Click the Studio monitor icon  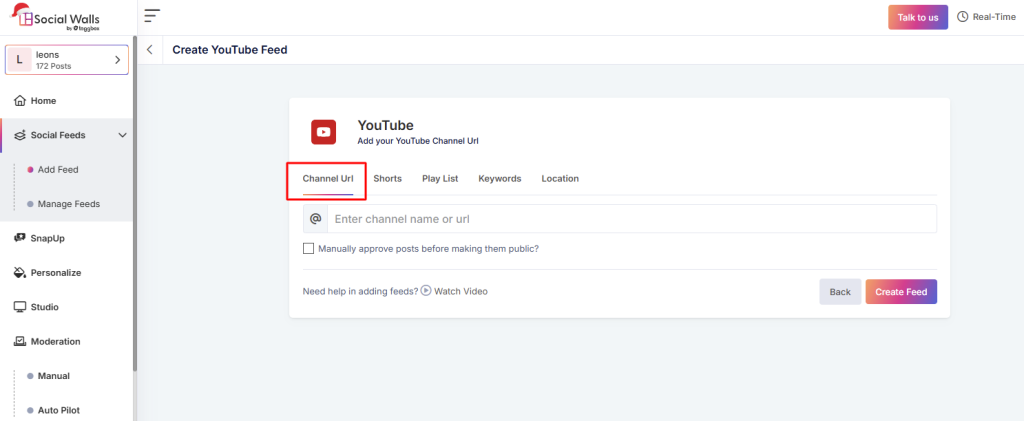(20, 307)
